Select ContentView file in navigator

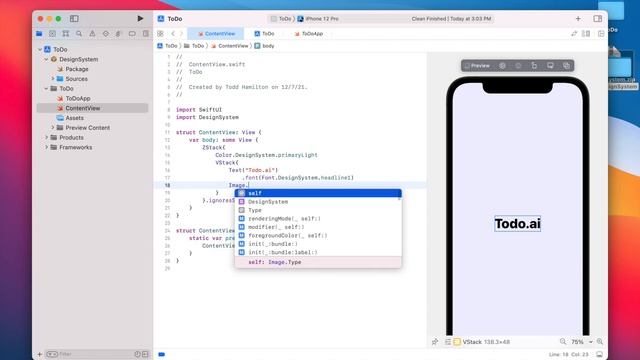(x=93, y=108)
